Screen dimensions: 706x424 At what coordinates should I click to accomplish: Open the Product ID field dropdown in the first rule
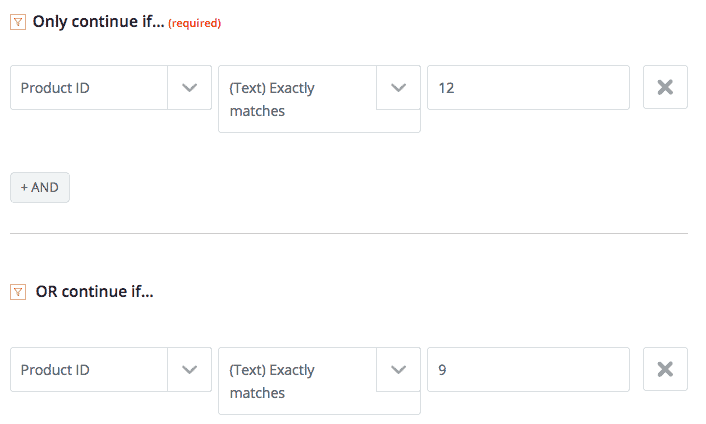point(89,88)
